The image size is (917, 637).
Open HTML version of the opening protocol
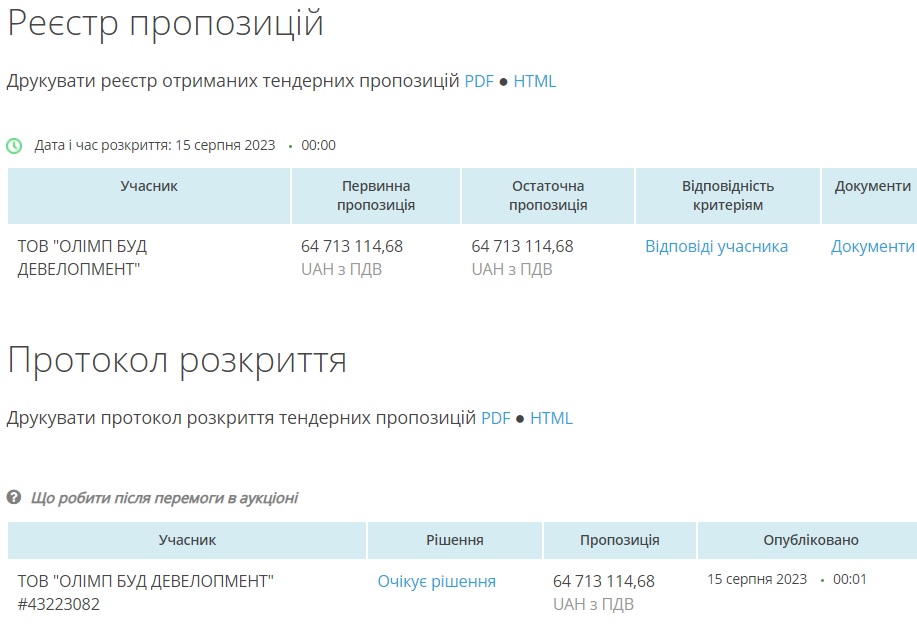point(551,418)
